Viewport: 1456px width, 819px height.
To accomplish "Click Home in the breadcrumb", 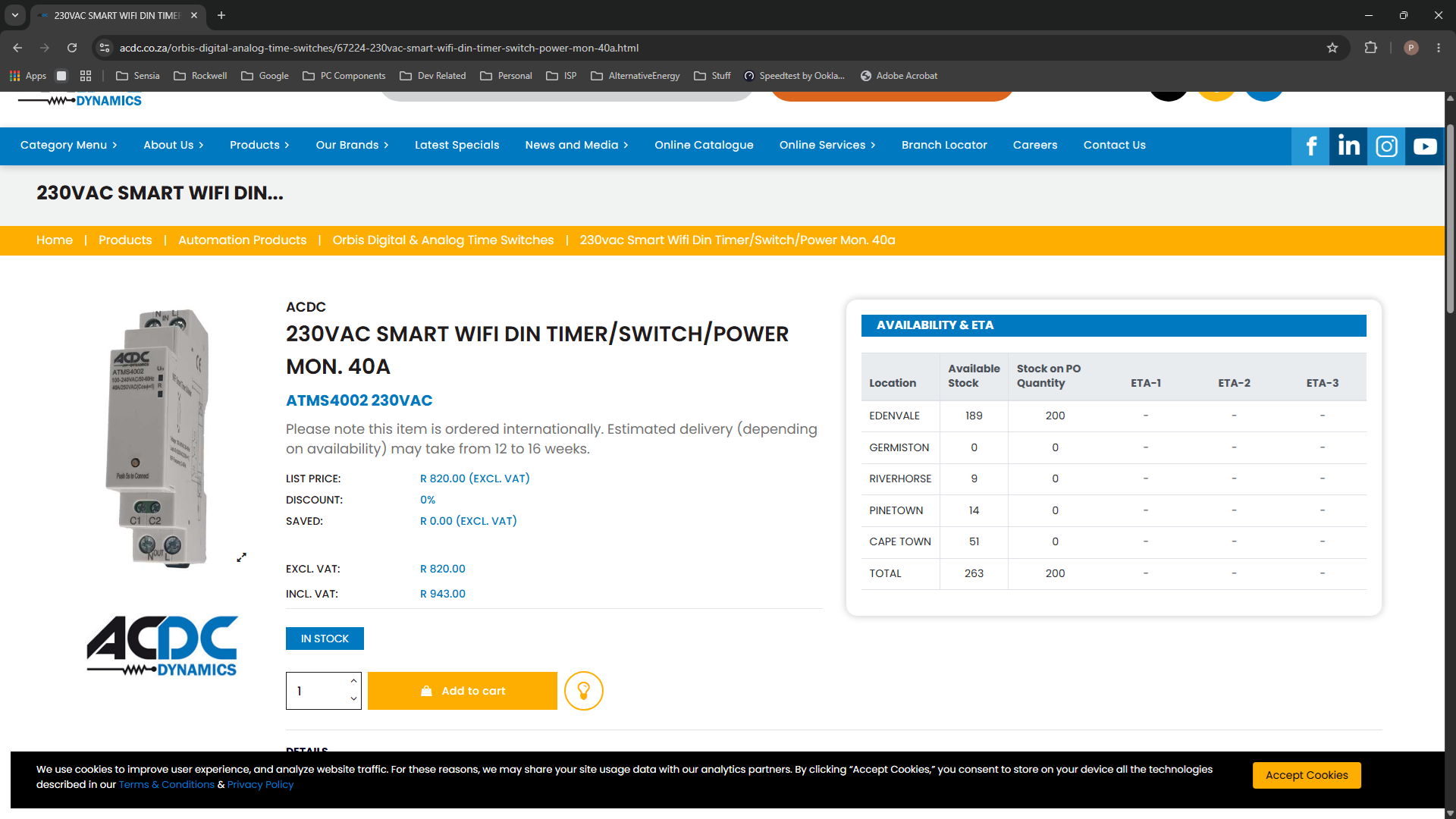I will tap(55, 240).
